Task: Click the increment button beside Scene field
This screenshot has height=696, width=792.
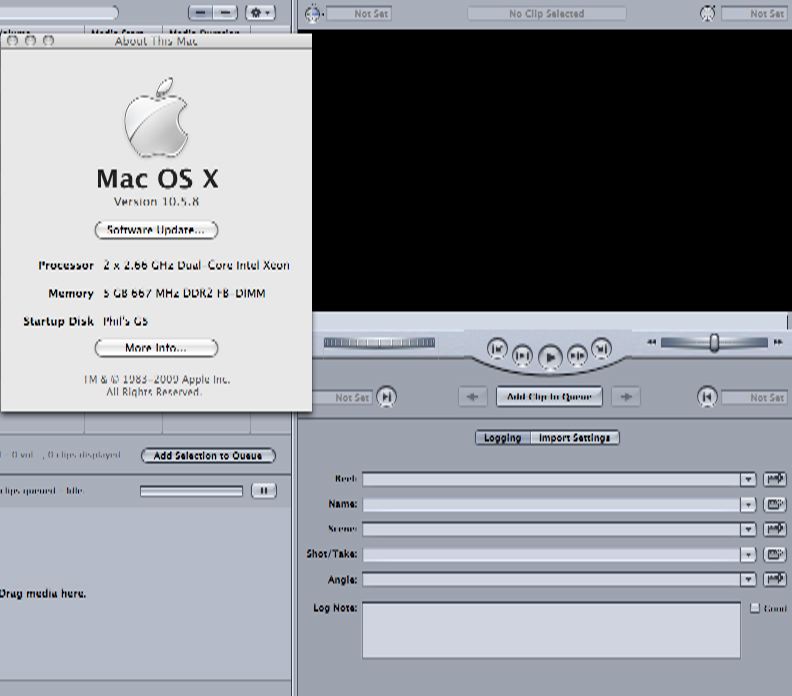Action: [x=774, y=529]
